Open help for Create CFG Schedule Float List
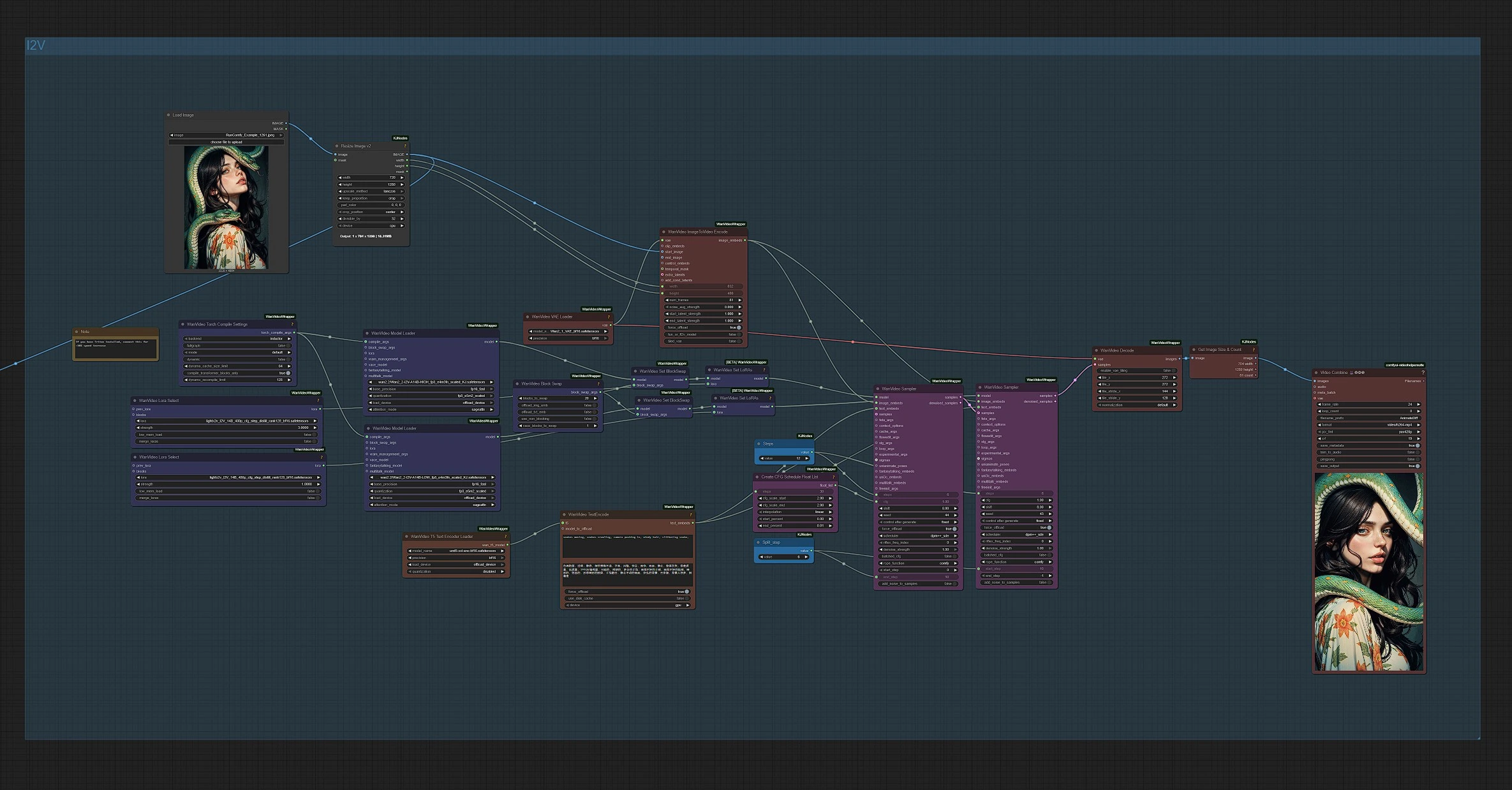1512x790 pixels. [833, 477]
